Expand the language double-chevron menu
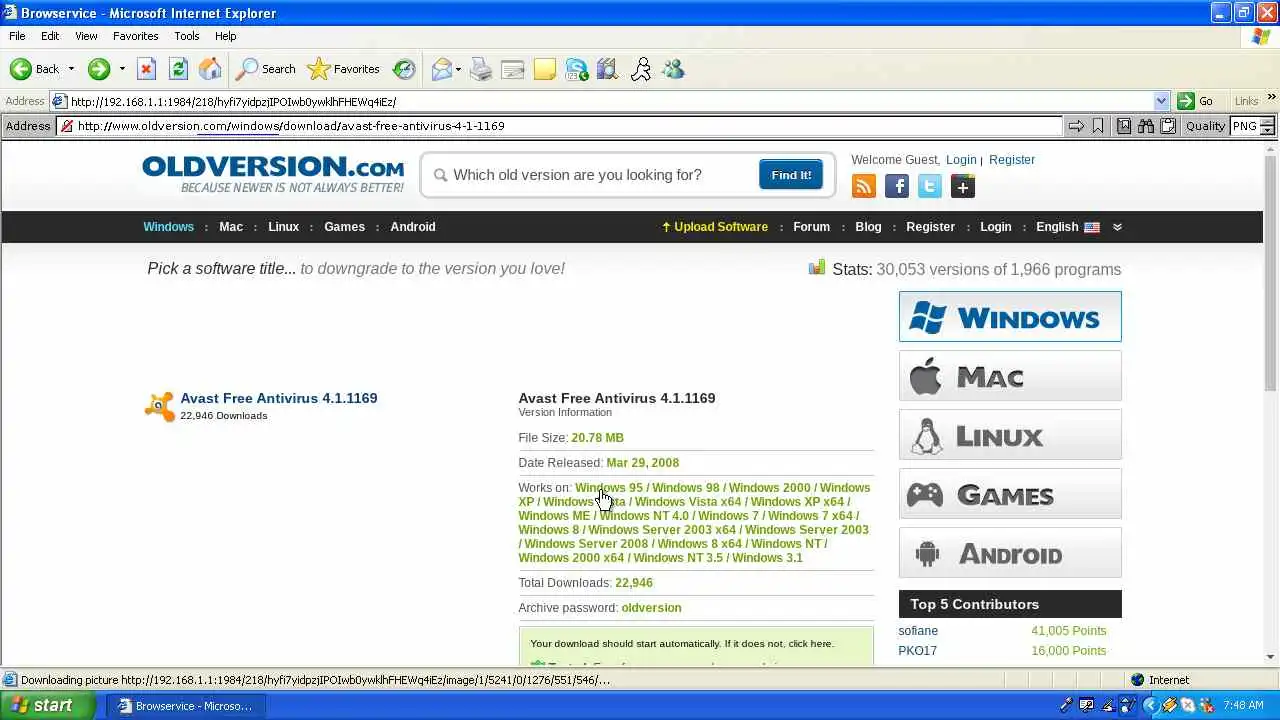Screen dimensions: 1280x720 [1117, 227]
